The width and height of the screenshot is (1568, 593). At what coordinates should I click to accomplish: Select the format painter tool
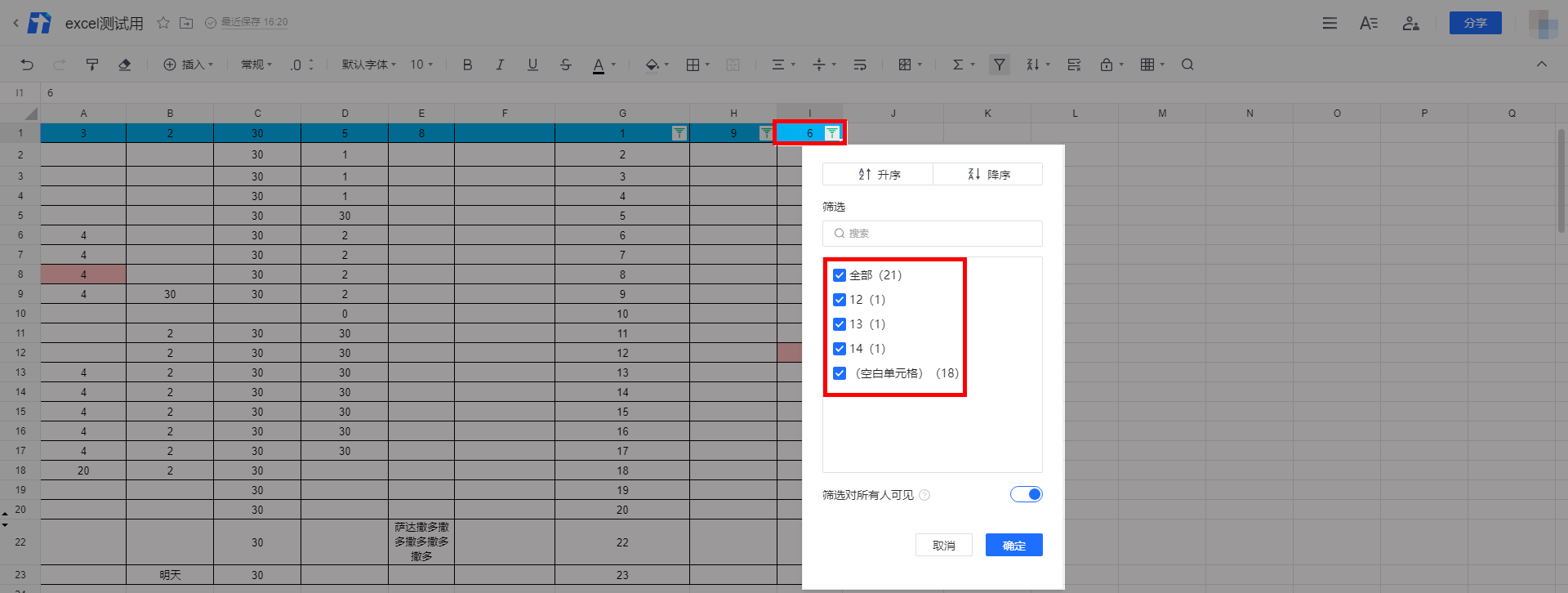(x=92, y=65)
